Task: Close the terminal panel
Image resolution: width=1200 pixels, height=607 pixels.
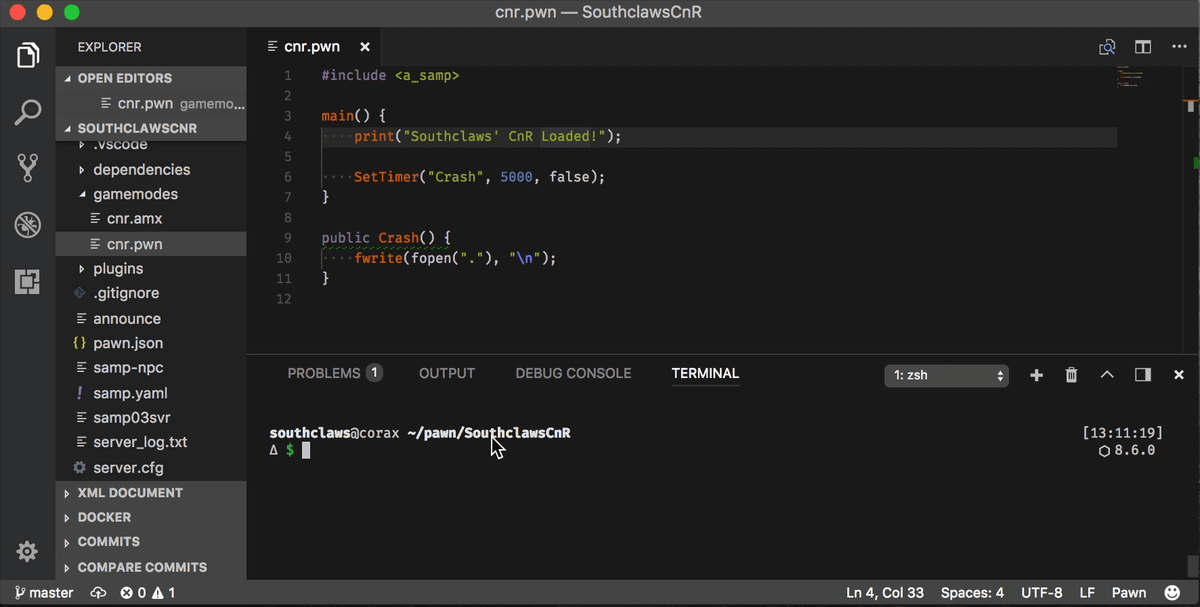Action: tap(1179, 375)
